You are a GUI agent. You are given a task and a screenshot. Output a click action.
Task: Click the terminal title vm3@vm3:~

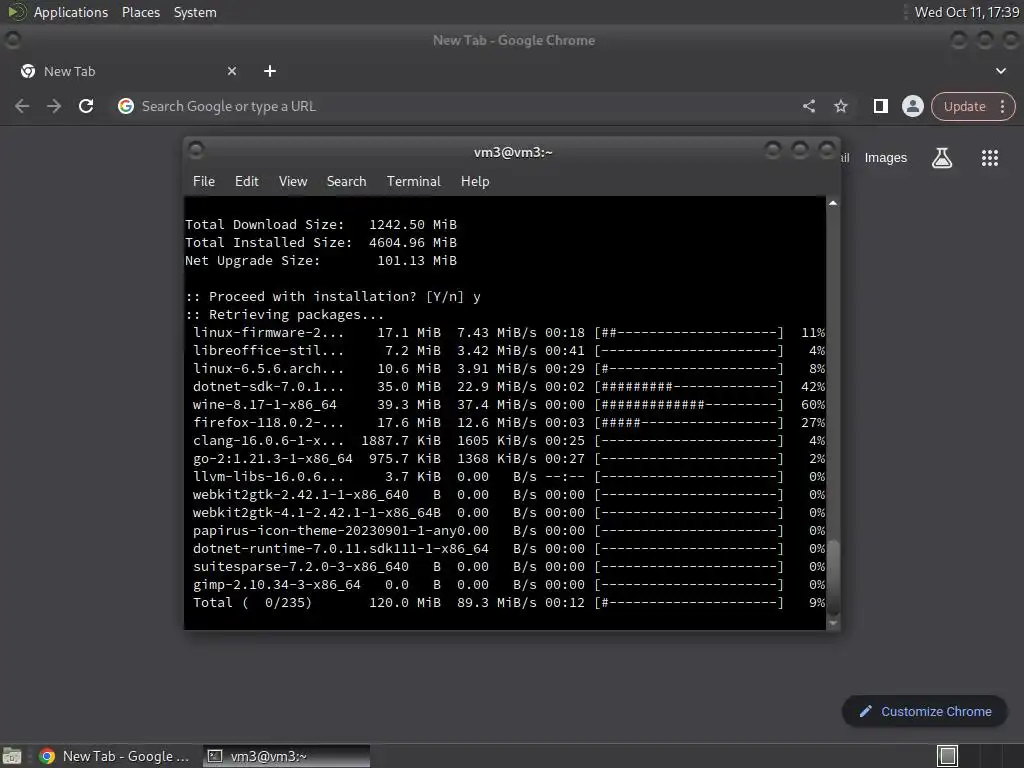[513, 152]
